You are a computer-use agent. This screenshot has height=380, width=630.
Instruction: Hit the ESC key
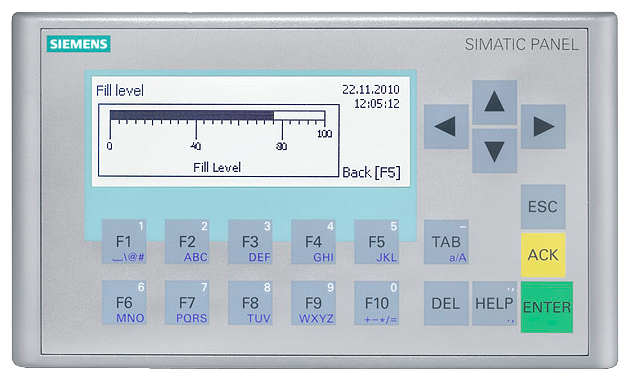coord(543,206)
